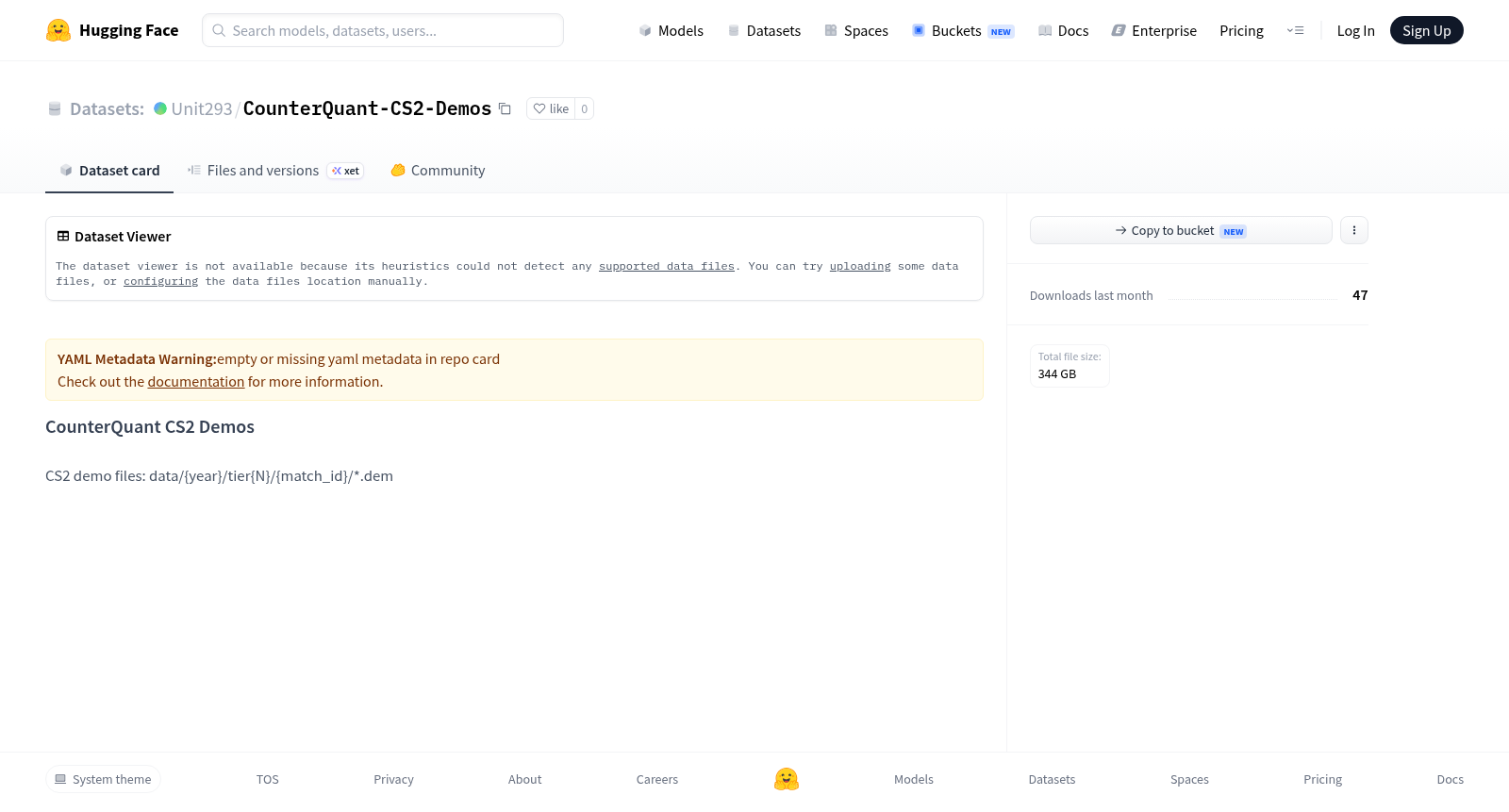Open the YAML documentation link

coord(196,382)
